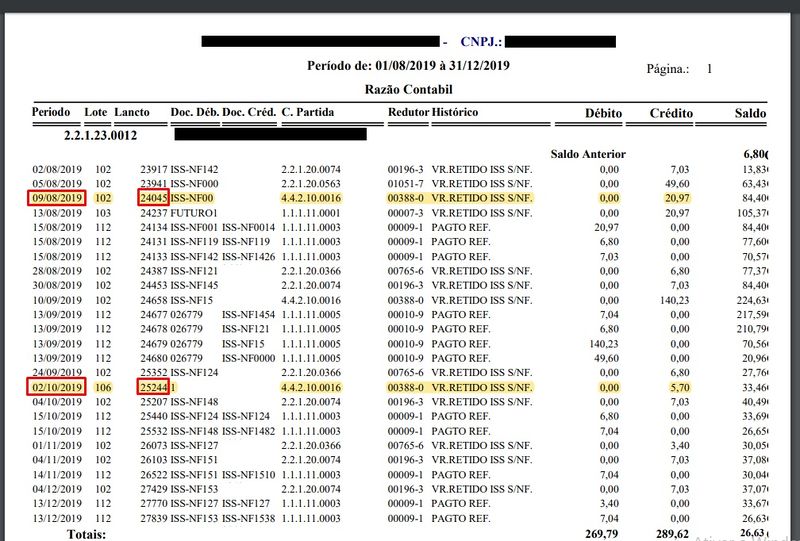The image size is (800, 541).
Task: Click credit document ISS-NF0000
Action: (x=248, y=358)
